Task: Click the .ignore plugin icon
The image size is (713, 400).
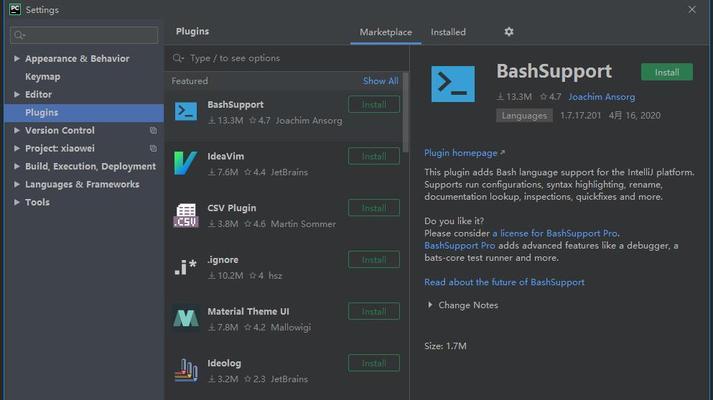Action: (x=186, y=267)
